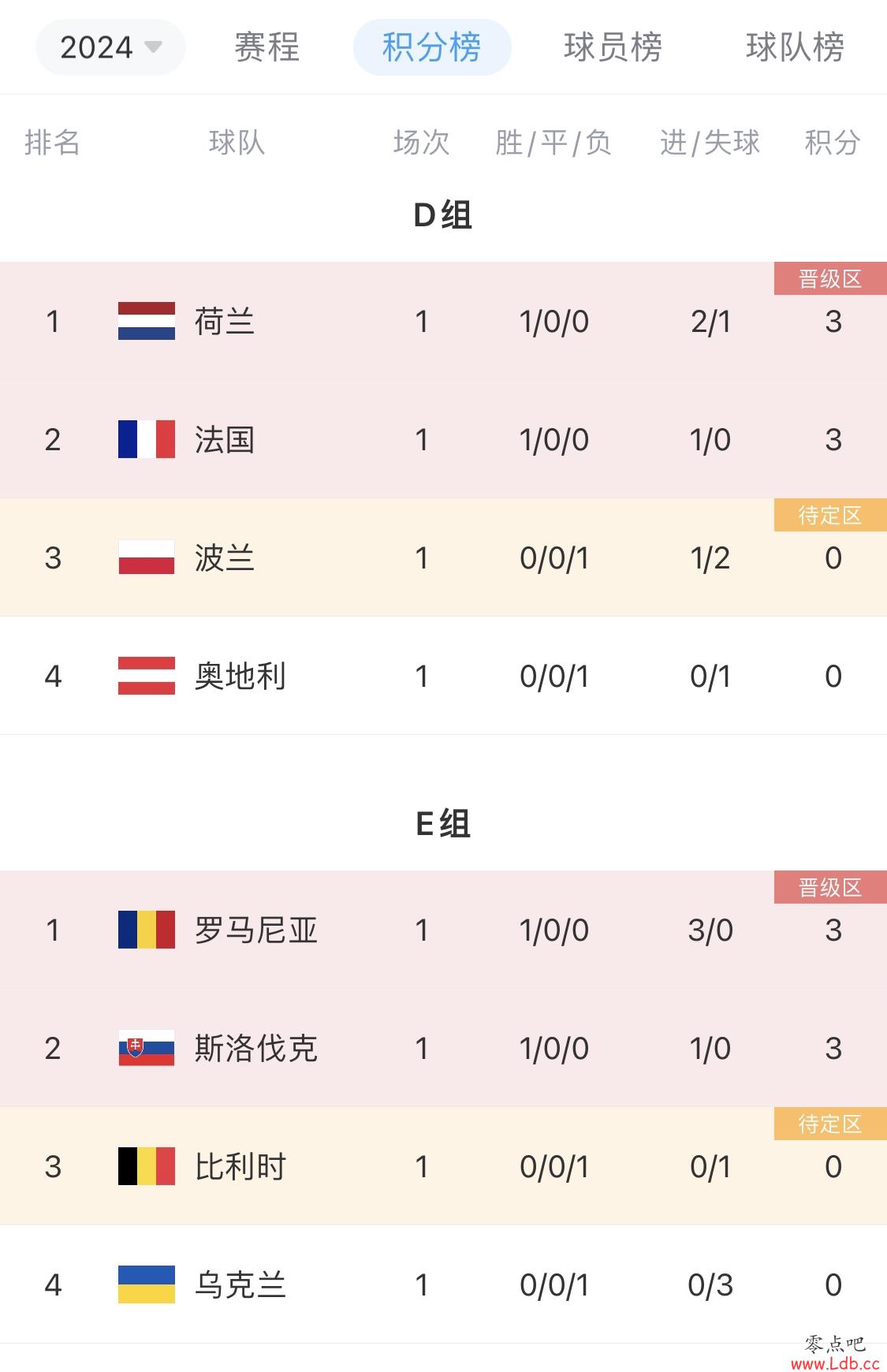
Task: Select the 奥地利 team row name
Action: (240, 677)
